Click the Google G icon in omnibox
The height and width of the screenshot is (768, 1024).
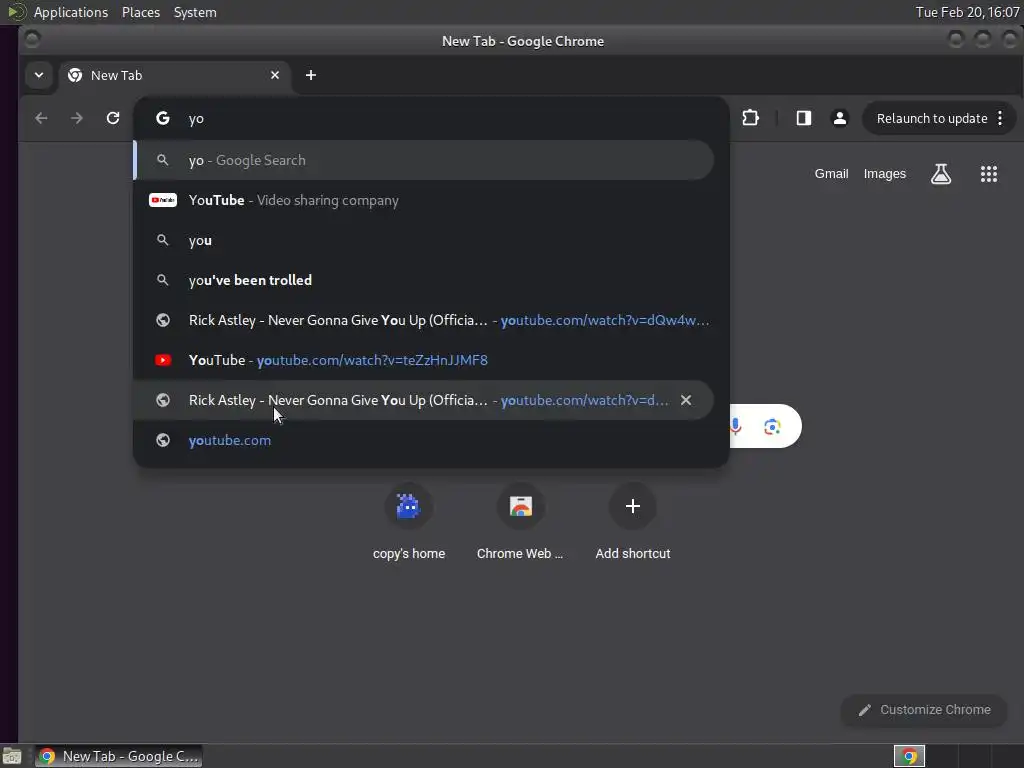(x=163, y=118)
